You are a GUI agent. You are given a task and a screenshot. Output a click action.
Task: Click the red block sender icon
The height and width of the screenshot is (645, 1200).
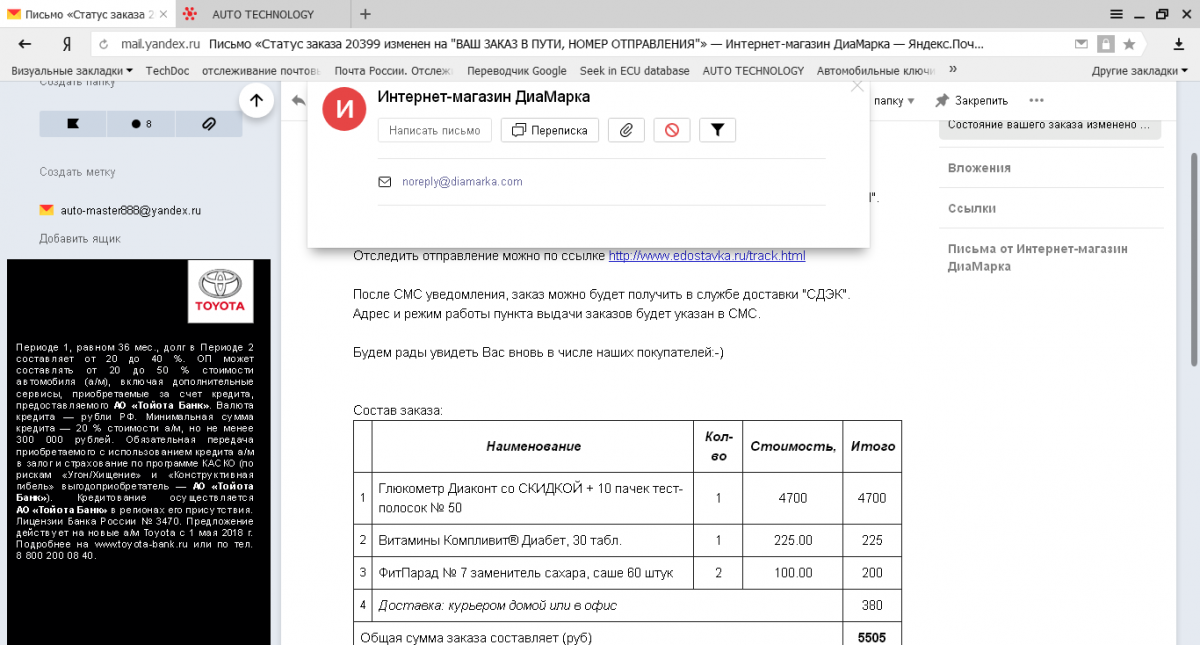672,130
